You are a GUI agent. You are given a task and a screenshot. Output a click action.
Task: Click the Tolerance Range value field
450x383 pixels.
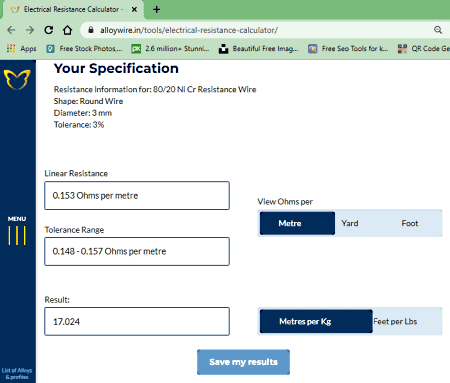click(137, 251)
